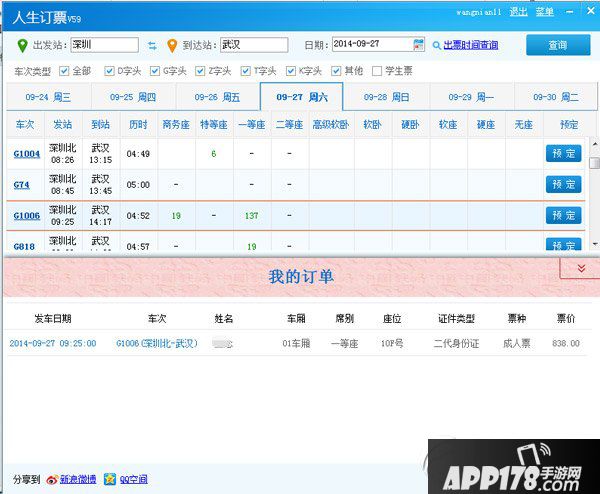
Task: Open the 出票时间查询 link
Action: pos(471,45)
